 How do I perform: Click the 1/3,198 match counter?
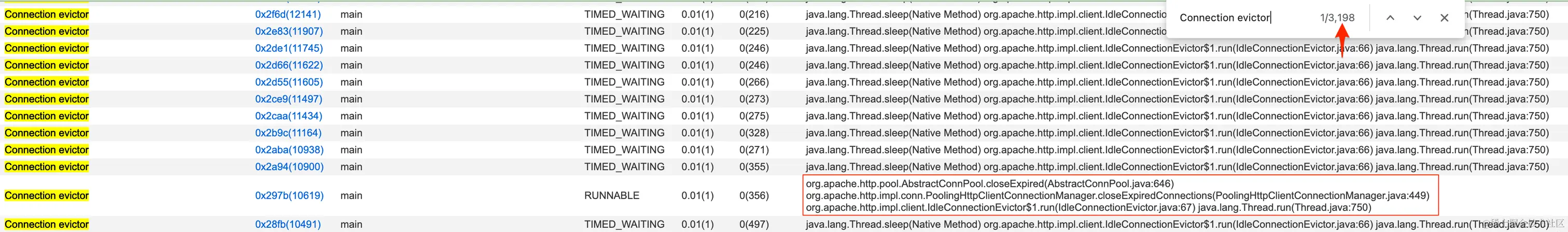click(x=1337, y=18)
